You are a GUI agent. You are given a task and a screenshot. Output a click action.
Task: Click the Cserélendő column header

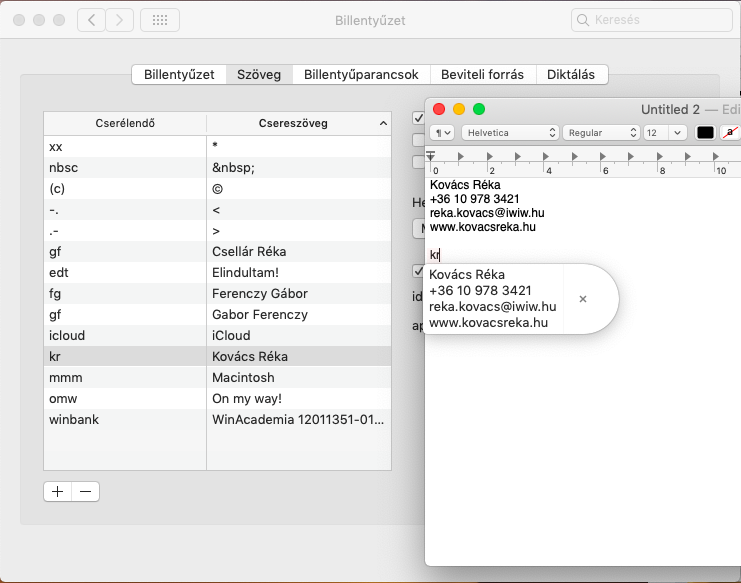pos(125,123)
